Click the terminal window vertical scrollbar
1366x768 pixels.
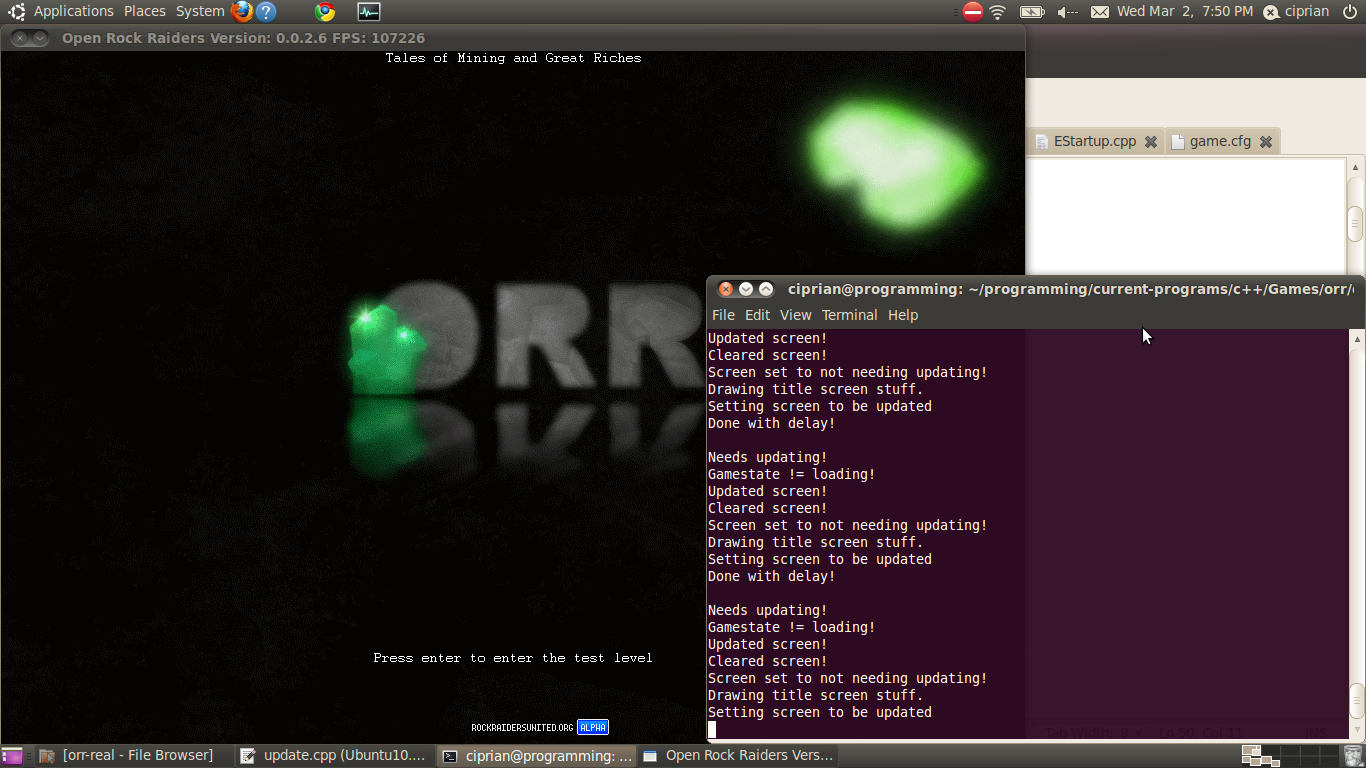(1357, 534)
